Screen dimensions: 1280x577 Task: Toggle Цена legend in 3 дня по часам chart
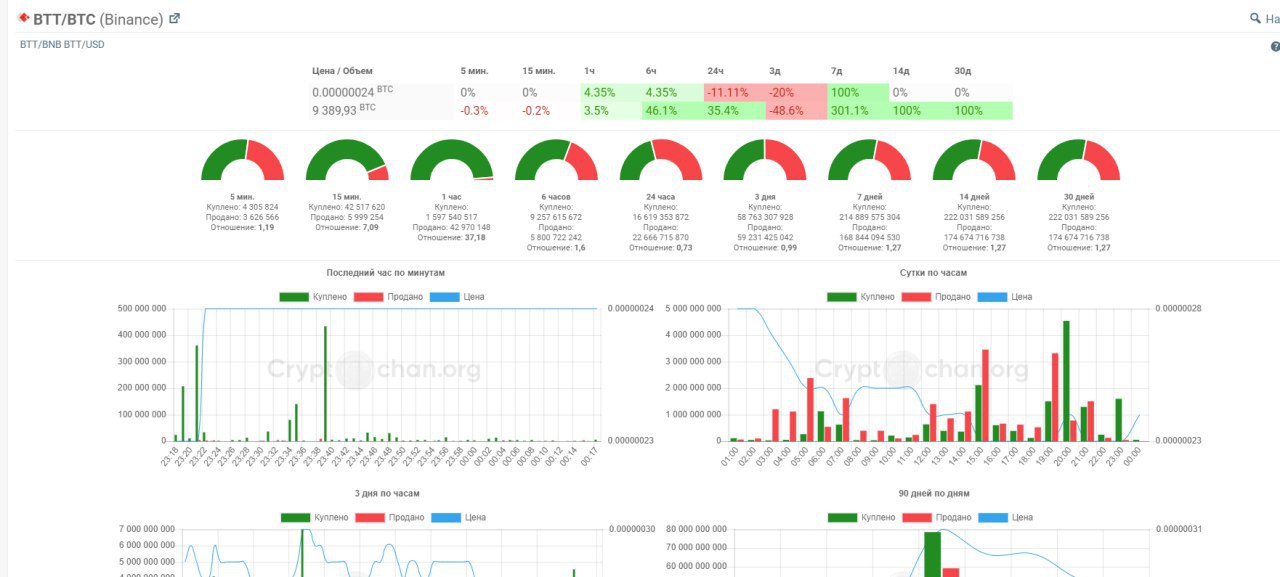[x=459, y=517]
